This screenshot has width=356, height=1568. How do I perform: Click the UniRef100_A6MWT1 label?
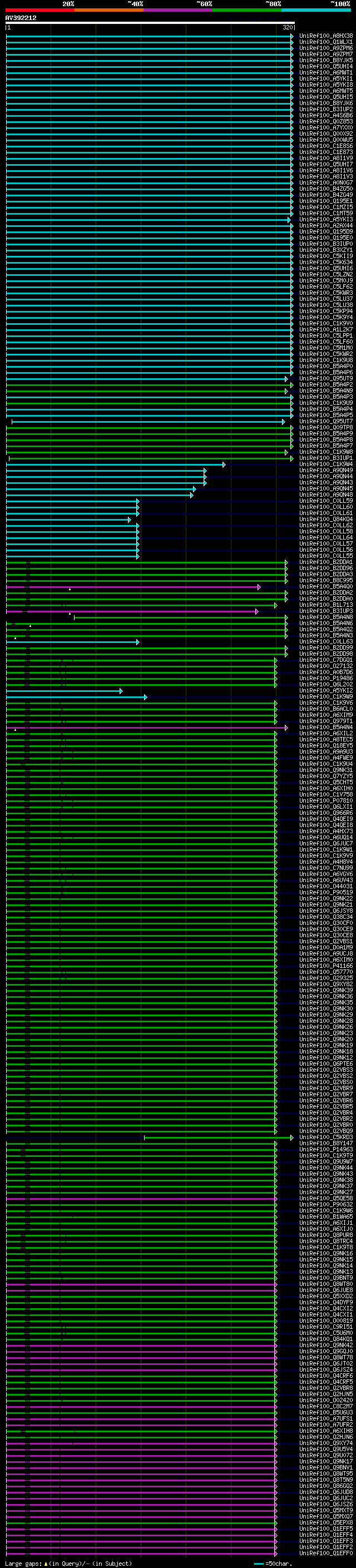(325, 72)
